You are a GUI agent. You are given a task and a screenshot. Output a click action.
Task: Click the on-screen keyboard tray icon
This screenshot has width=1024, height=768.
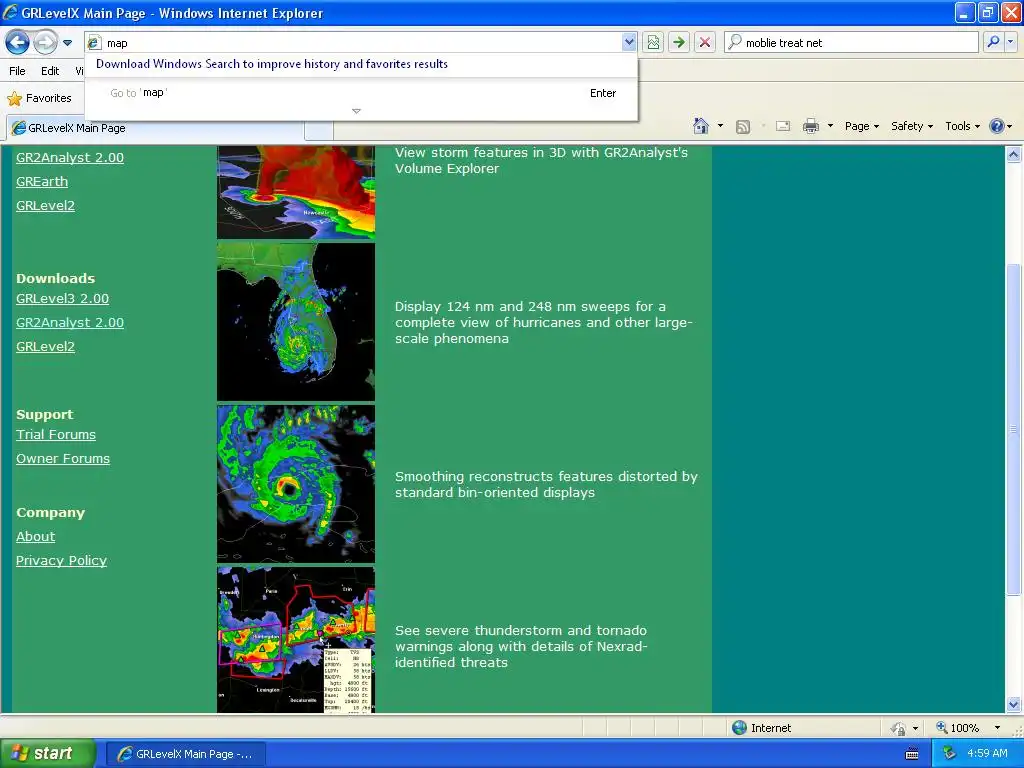[912, 754]
